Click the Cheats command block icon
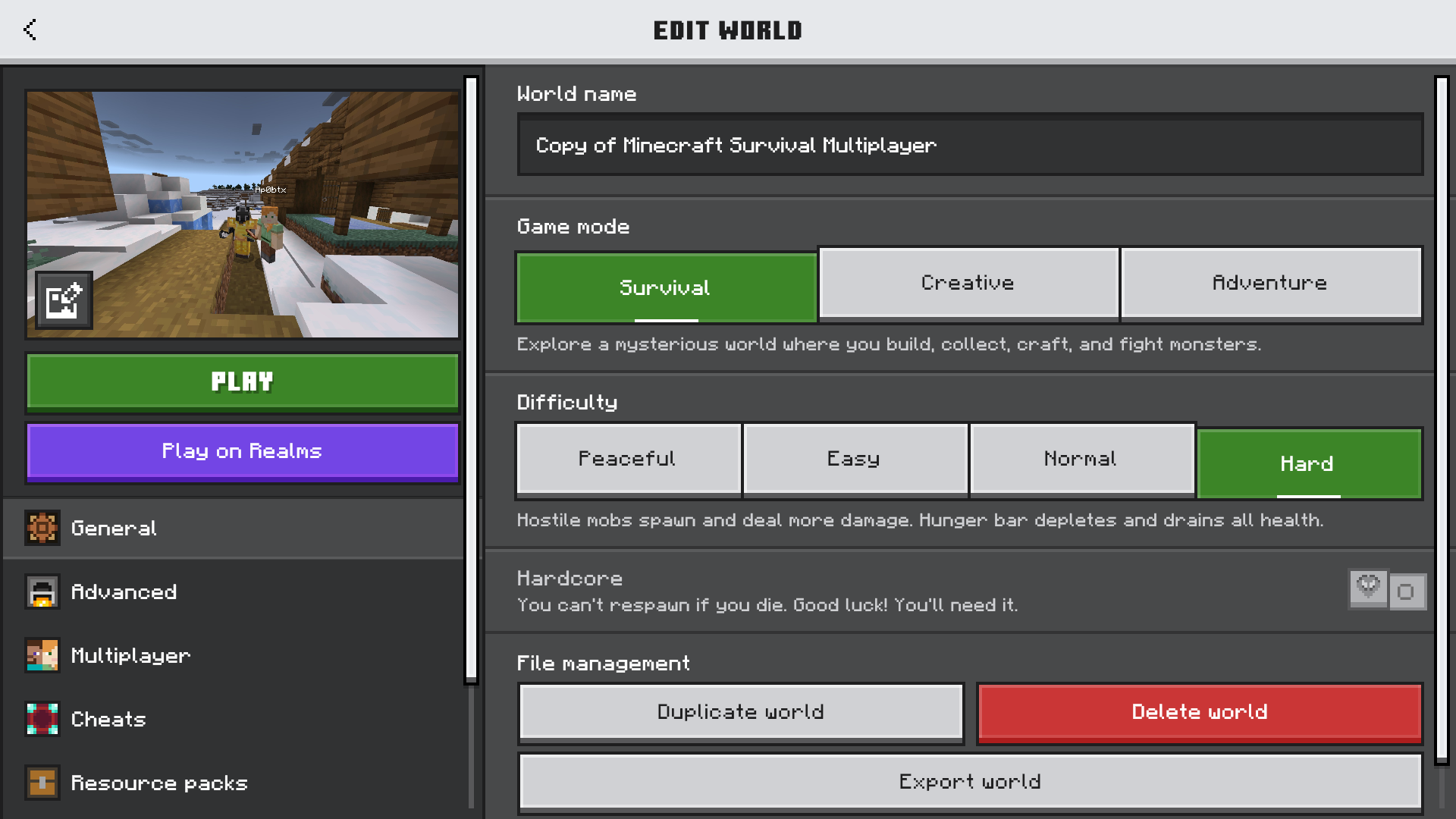Screen dimensions: 1456x819 pyautogui.click(x=42, y=719)
